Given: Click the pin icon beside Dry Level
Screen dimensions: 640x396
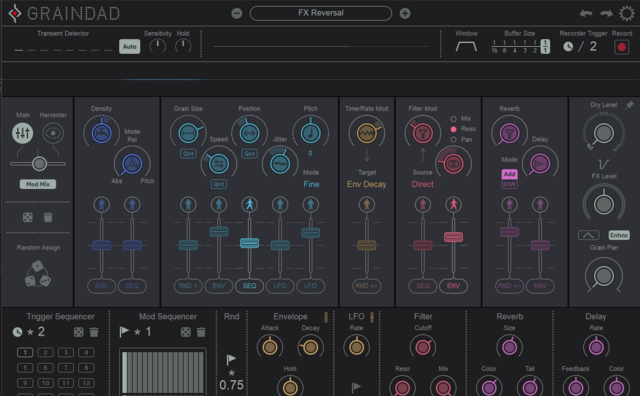Looking at the screenshot, I should click(629, 105).
